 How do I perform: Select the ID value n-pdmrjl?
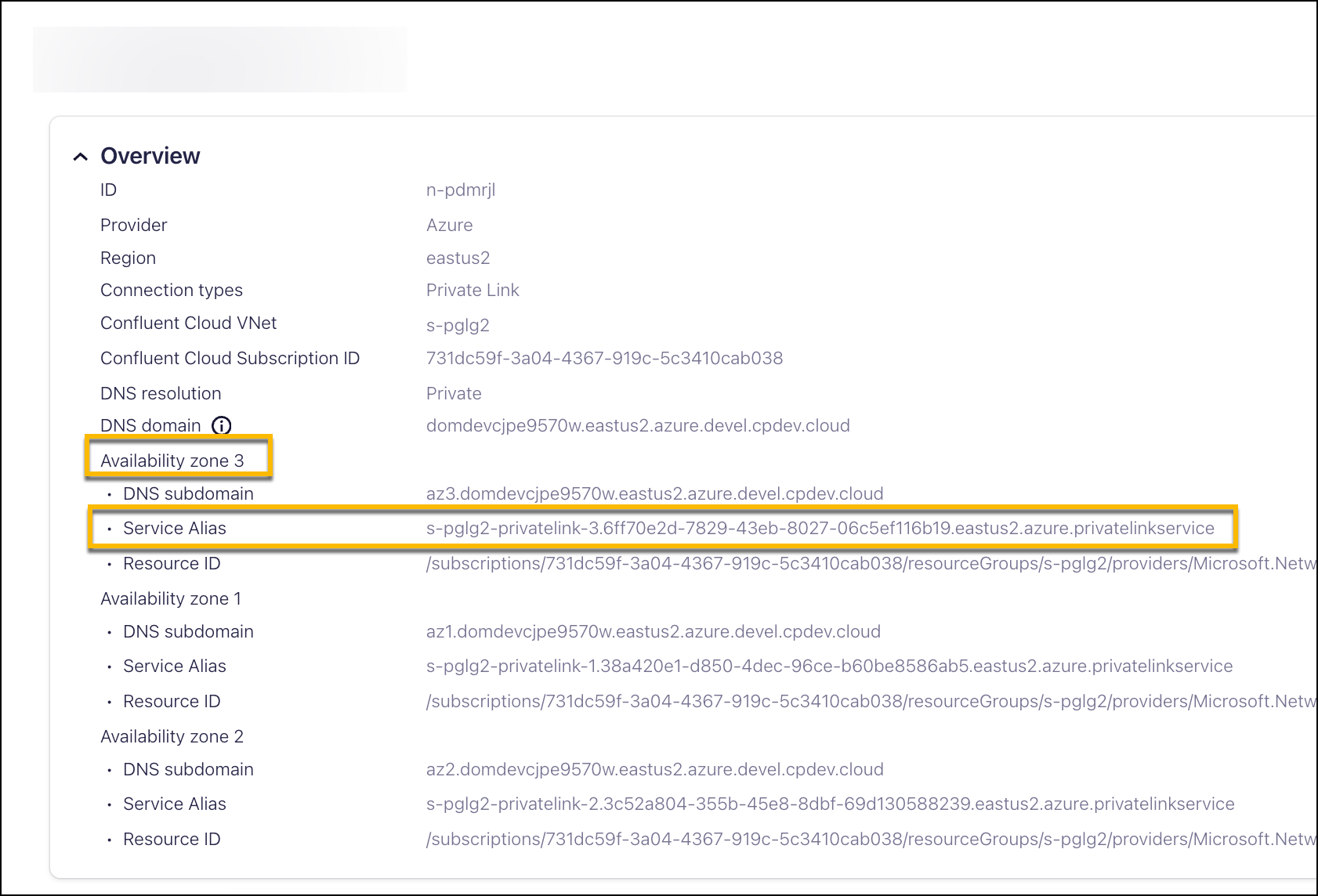[461, 190]
